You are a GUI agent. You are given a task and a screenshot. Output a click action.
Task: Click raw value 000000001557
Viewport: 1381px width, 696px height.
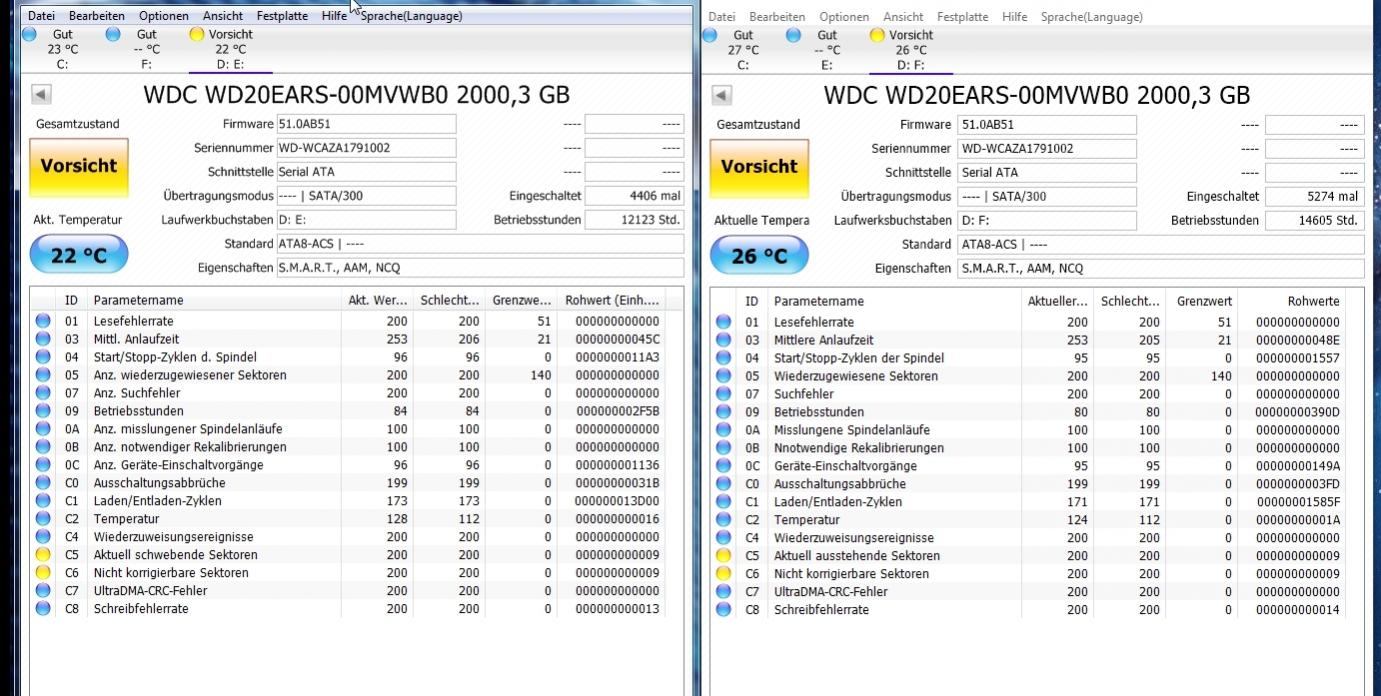pyautogui.click(x=1297, y=358)
